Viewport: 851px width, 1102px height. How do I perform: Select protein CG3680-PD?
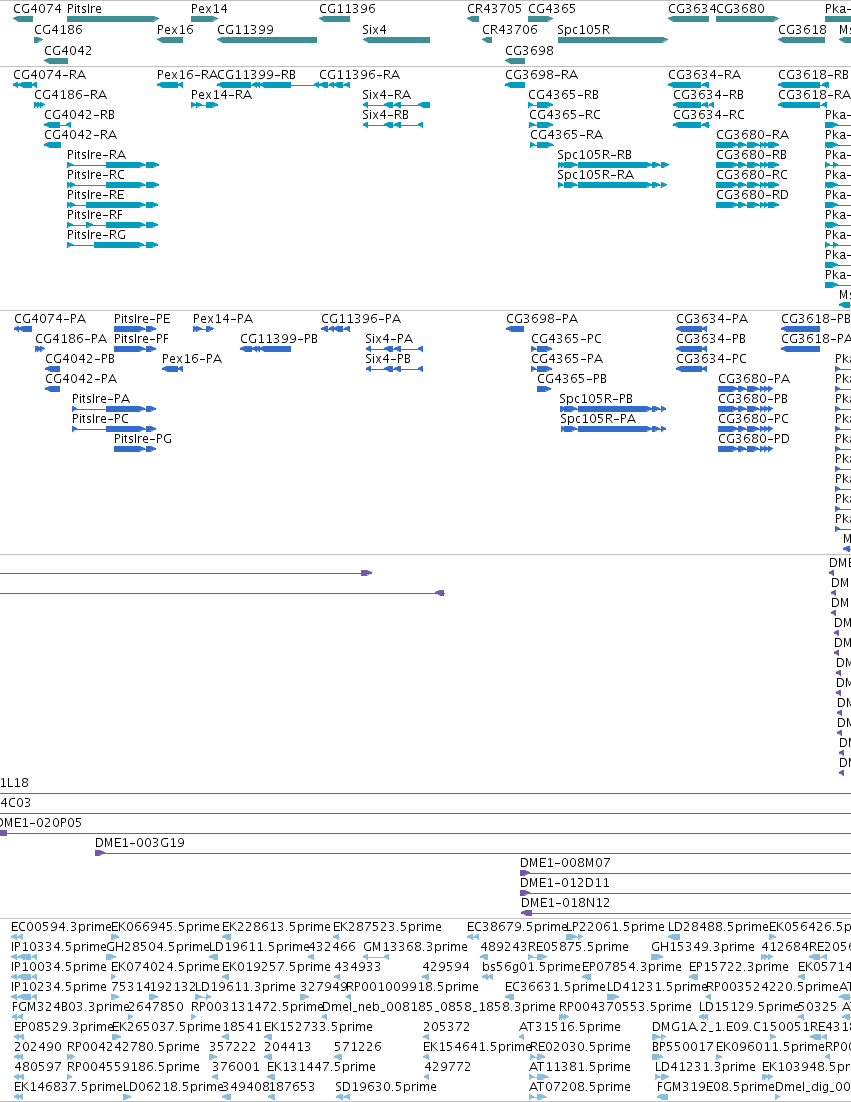[754, 439]
